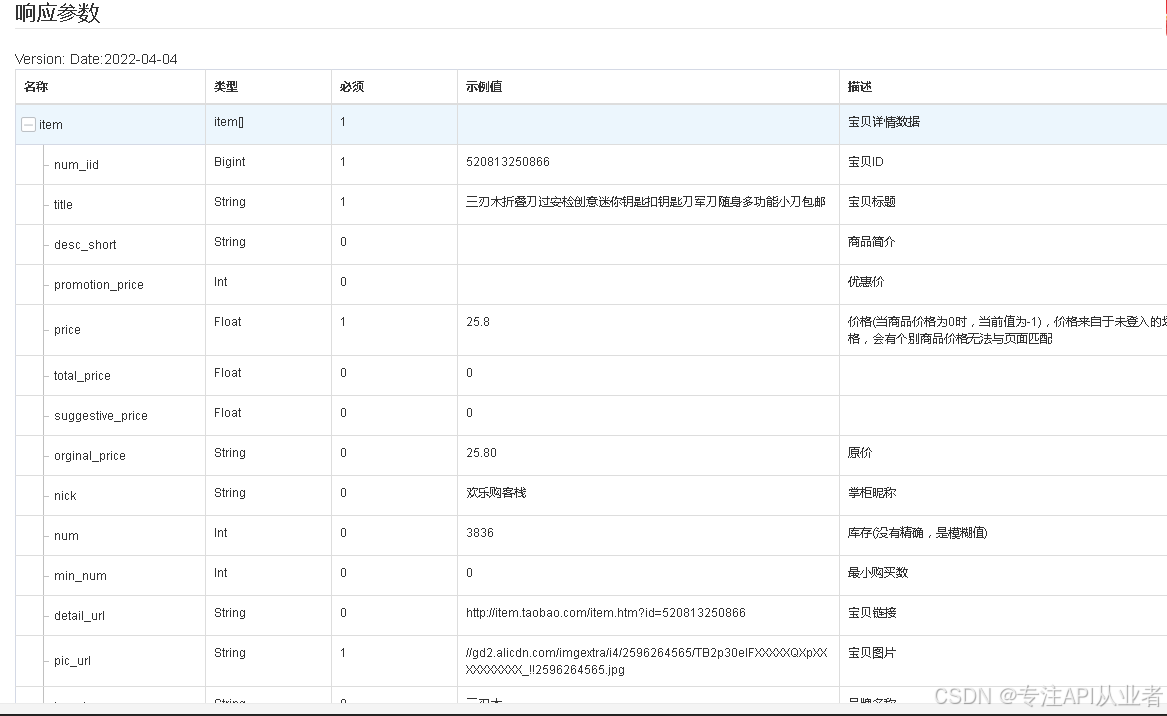Select the 必须 column header
This screenshot has height=716, width=1167.
(351, 87)
